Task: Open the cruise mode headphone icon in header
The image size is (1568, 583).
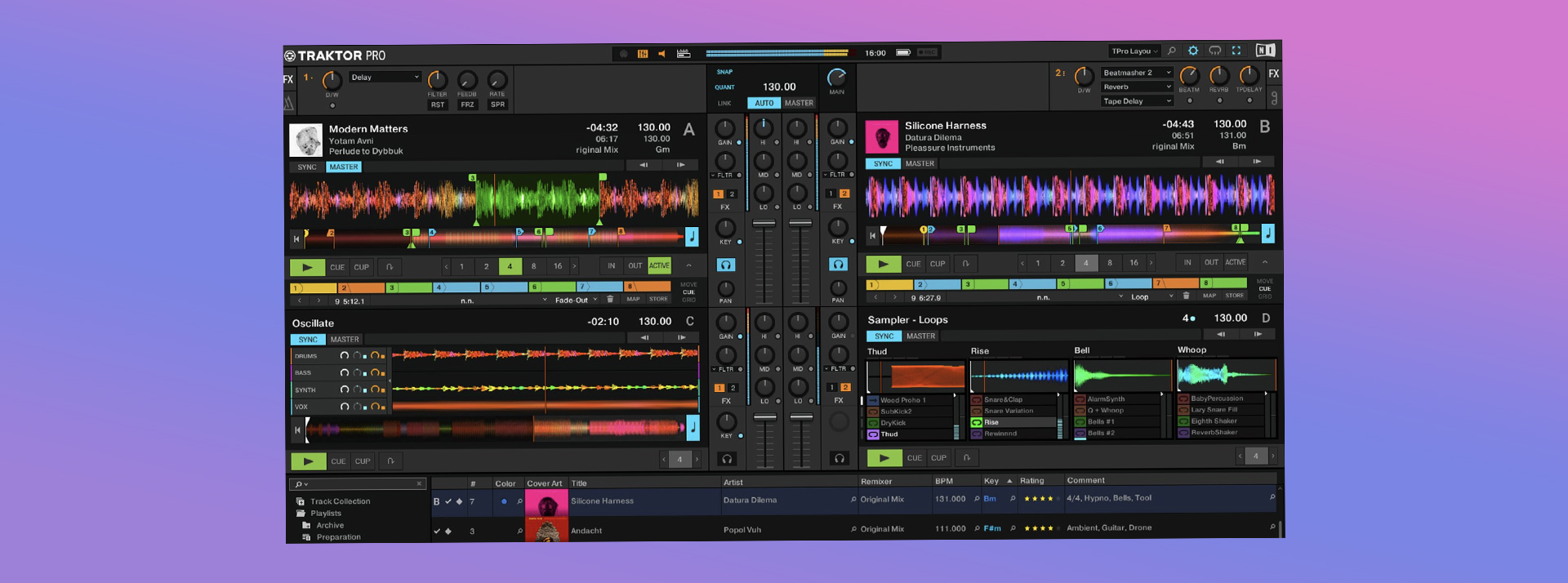Action: (x=1215, y=51)
